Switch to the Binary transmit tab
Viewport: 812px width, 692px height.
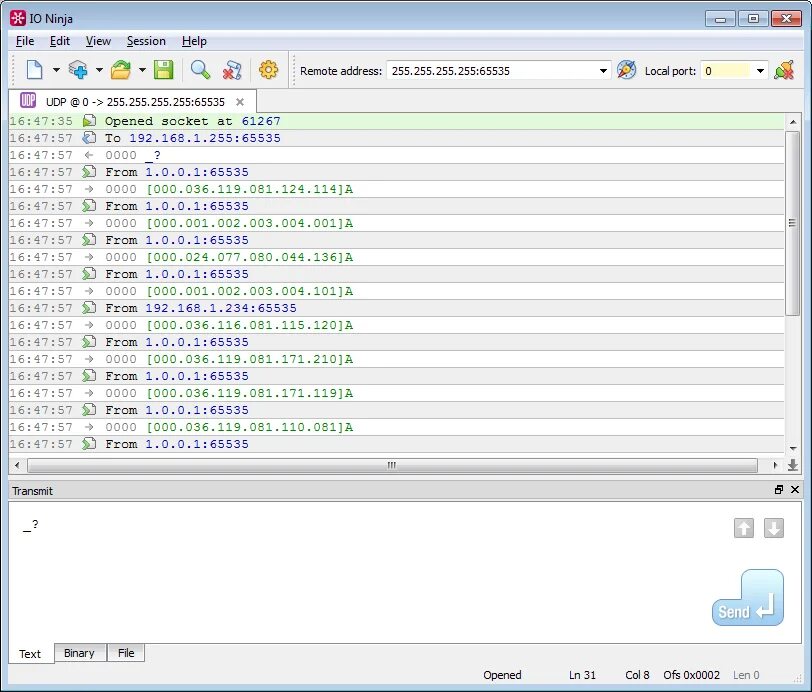point(79,653)
